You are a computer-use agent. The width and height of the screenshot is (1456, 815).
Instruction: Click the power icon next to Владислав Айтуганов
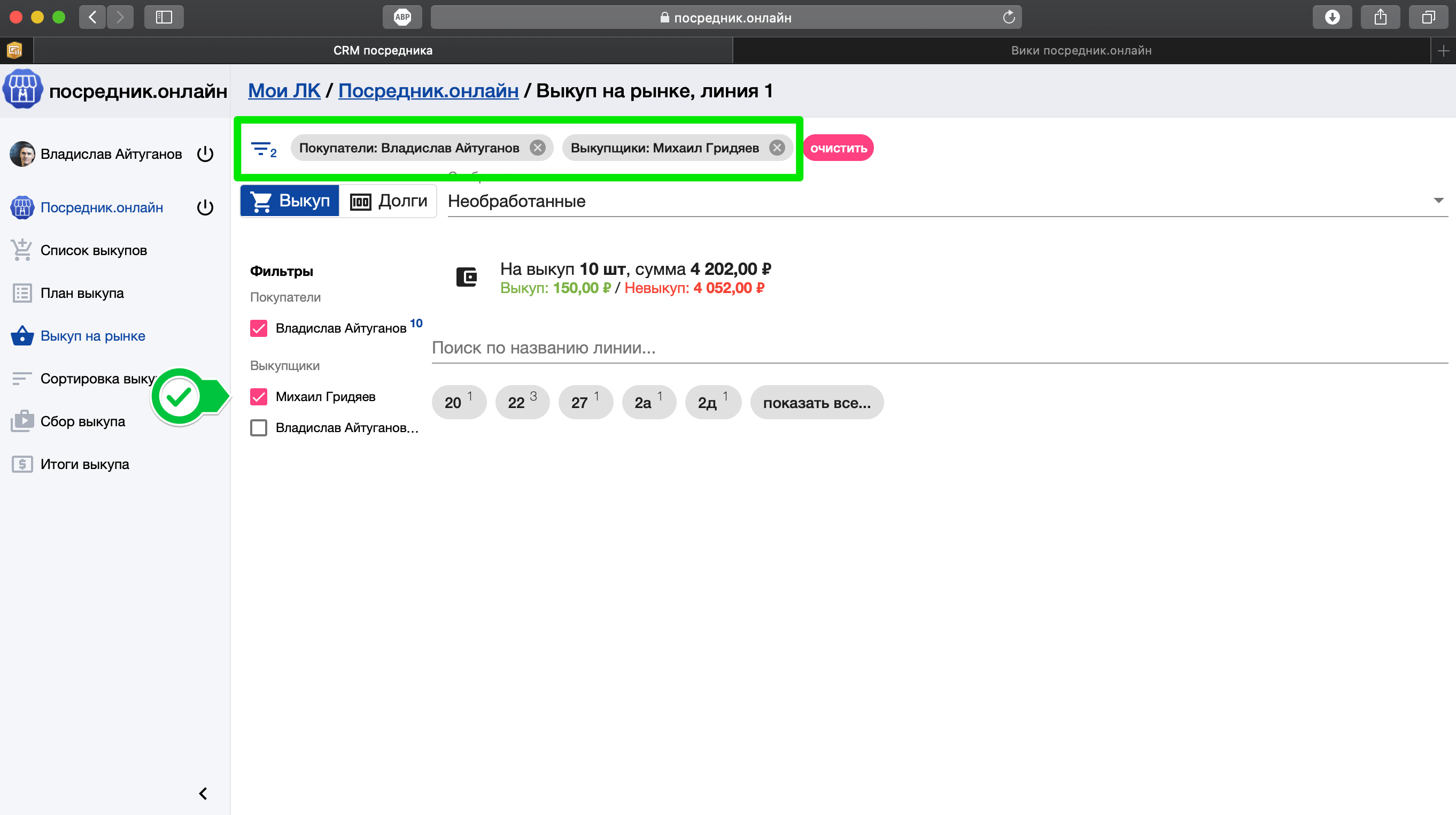point(205,154)
